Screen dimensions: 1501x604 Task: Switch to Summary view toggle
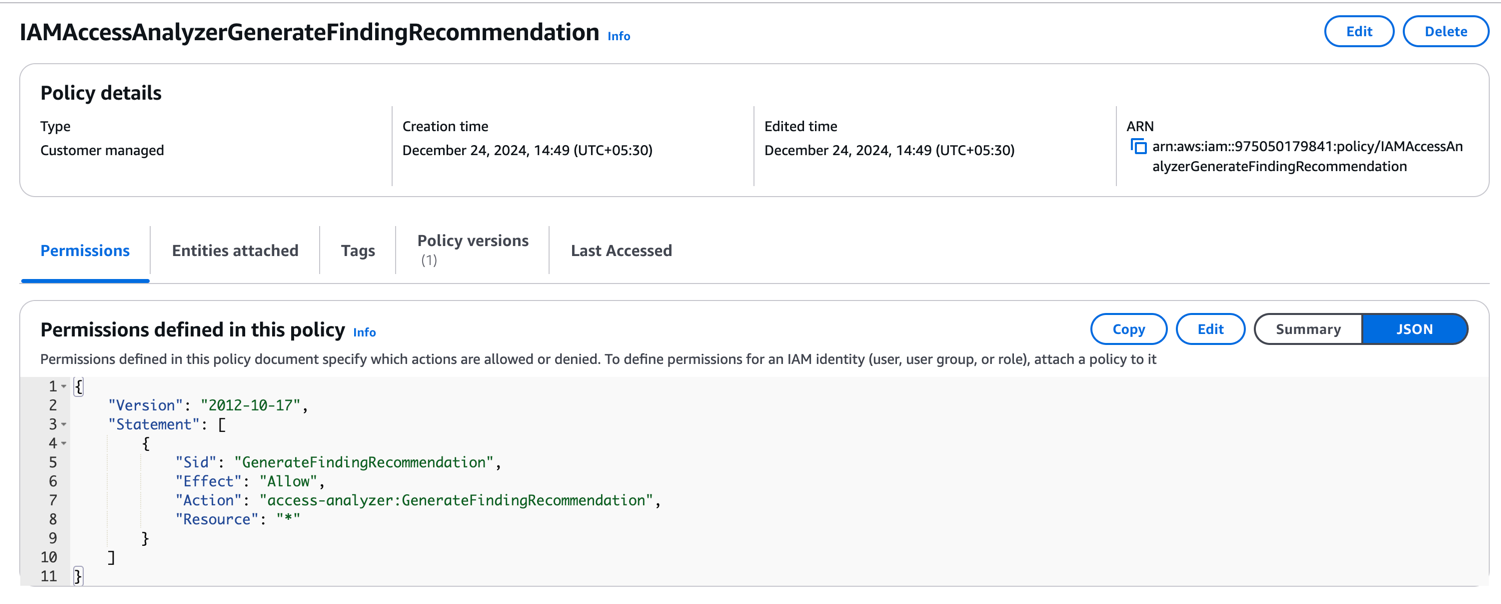click(x=1308, y=329)
